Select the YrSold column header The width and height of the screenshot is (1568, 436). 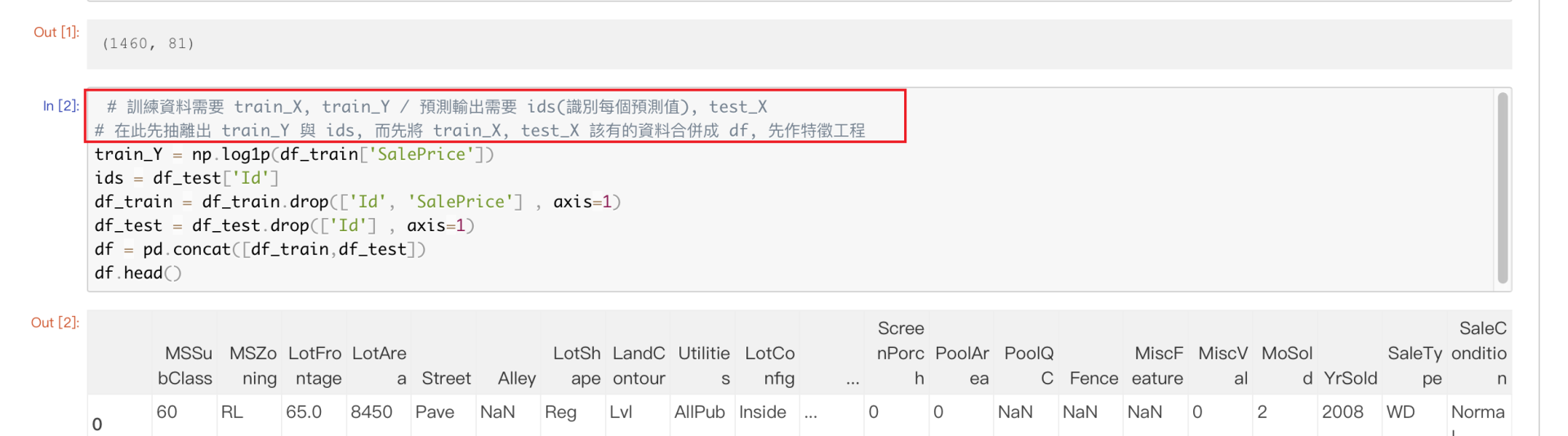coord(1350,378)
